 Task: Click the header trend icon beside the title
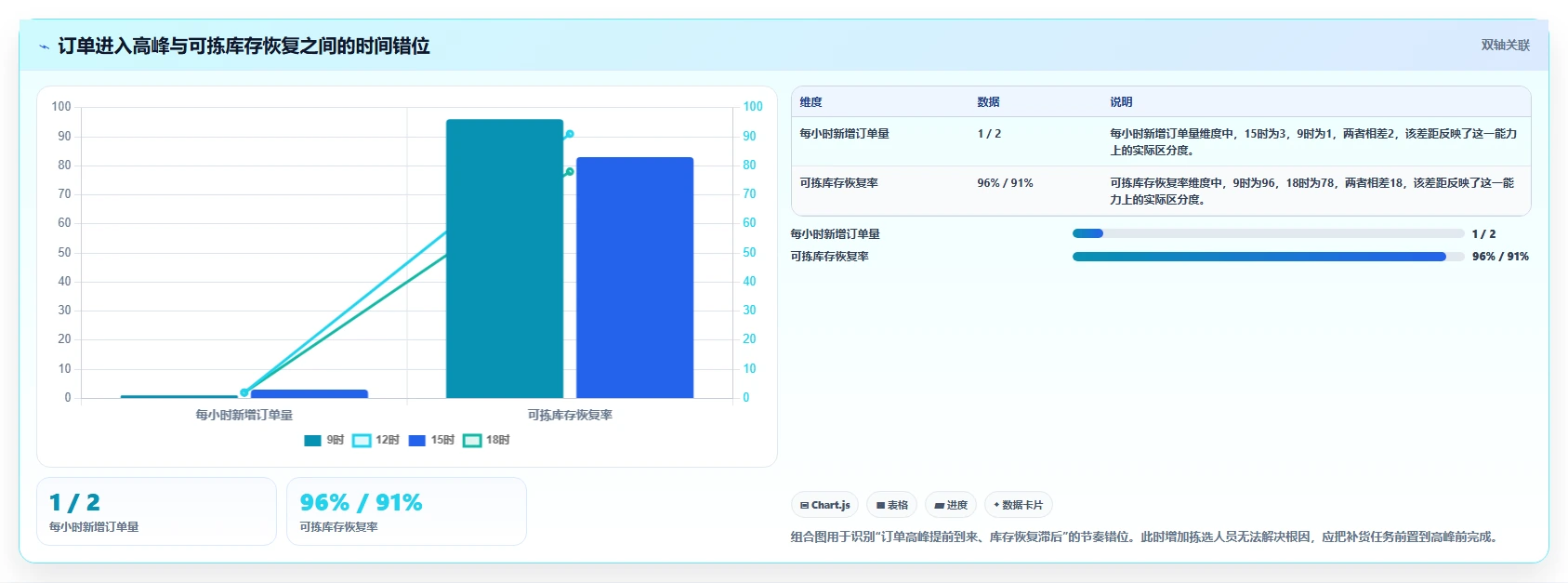44,46
